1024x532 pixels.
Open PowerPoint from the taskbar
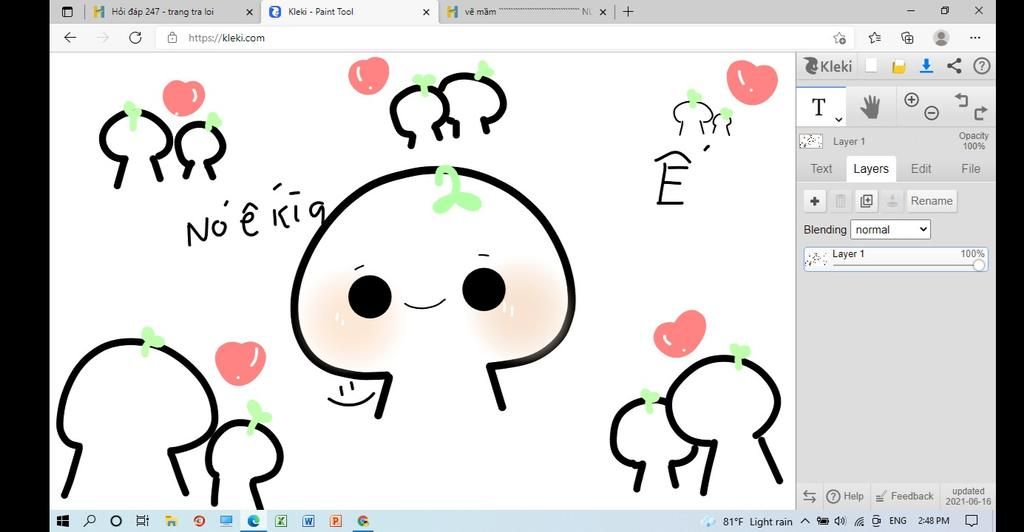pyautogui.click(x=336, y=521)
